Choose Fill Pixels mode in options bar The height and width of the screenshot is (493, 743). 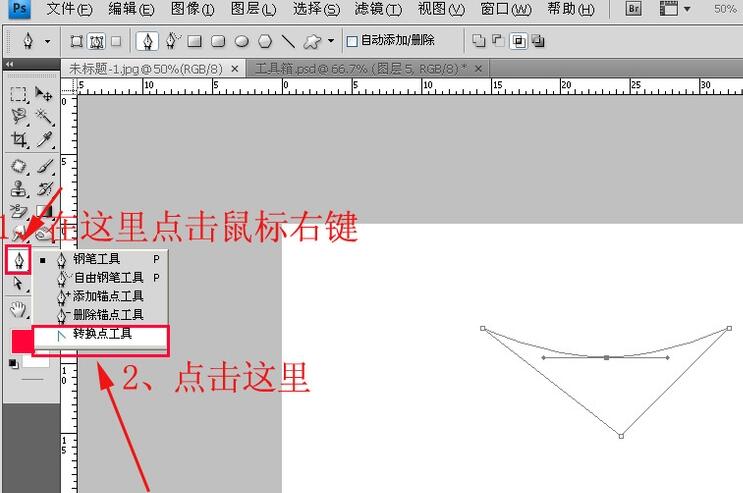point(116,42)
